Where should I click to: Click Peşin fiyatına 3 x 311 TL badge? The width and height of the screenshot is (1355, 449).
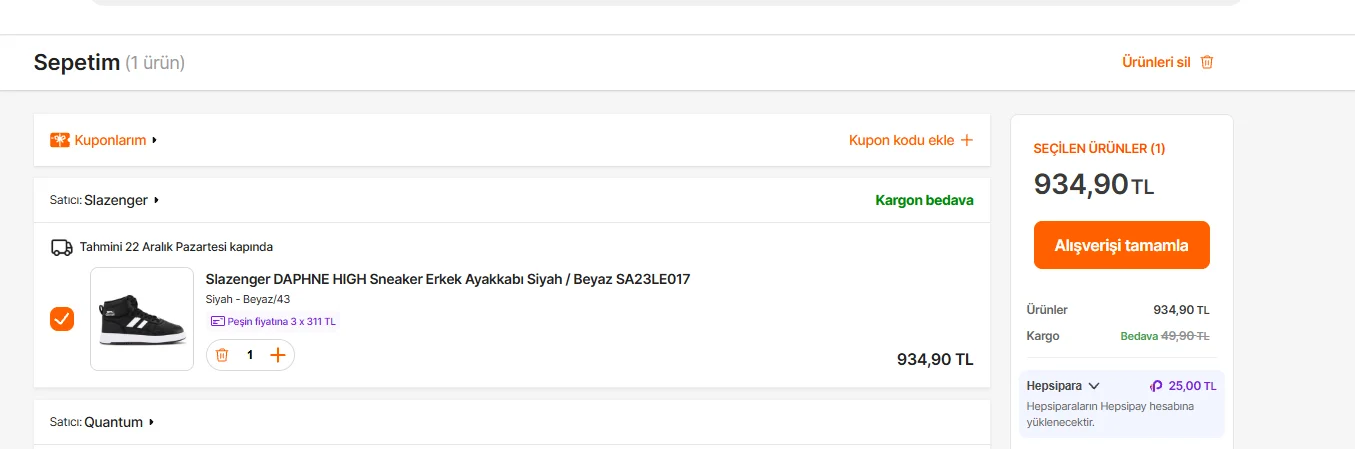click(274, 321)
